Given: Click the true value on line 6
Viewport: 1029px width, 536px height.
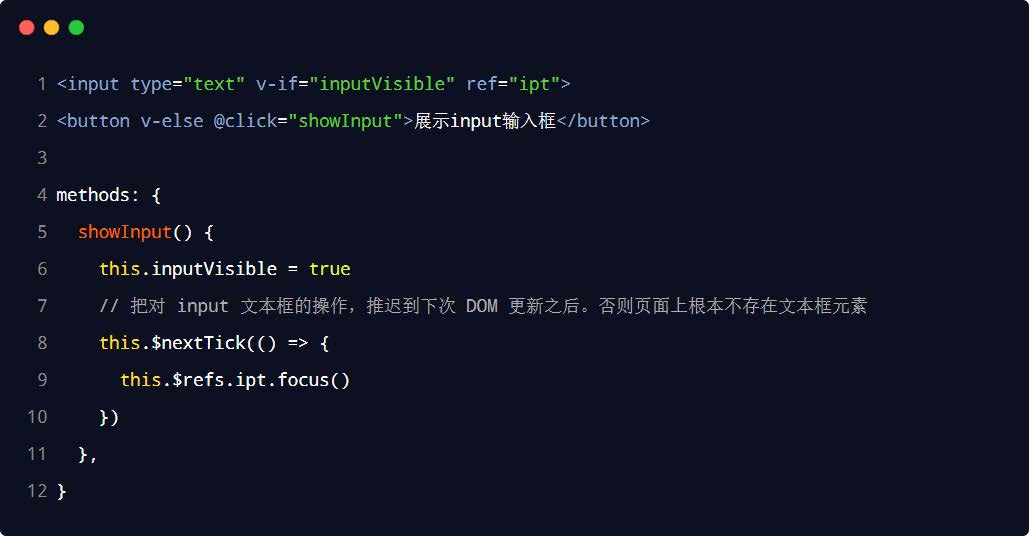Looking at the screenshot, I should pos(329,269).
